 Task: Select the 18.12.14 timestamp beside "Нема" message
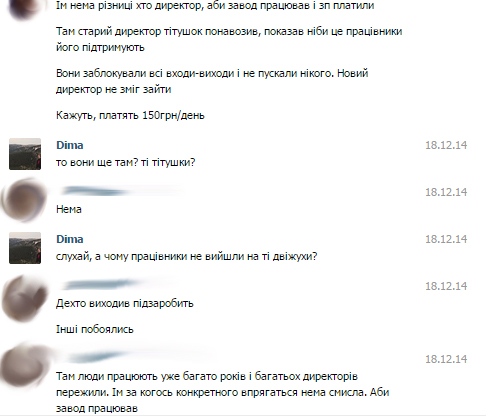(446, 192)
